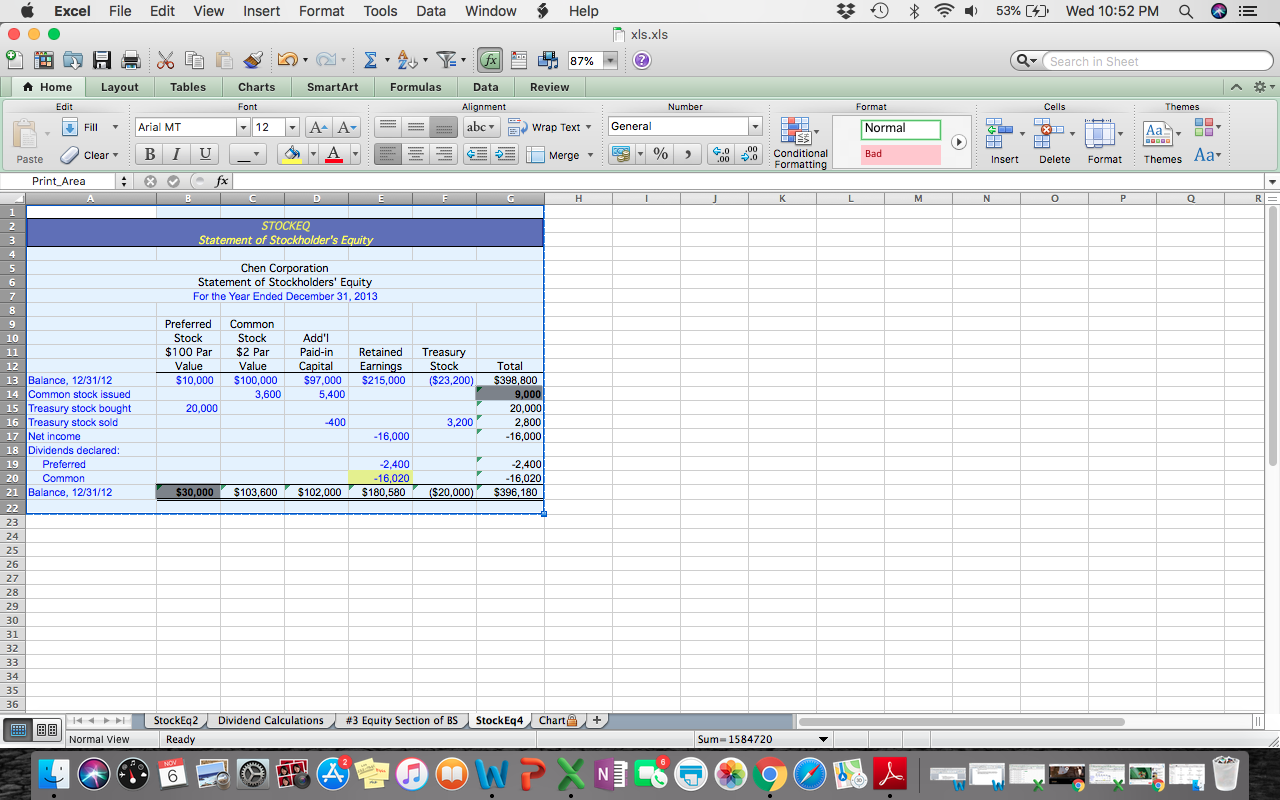The height and width of the screenshot is (800, 1280).
Task: Apply red font color
Action: [333, 154]
